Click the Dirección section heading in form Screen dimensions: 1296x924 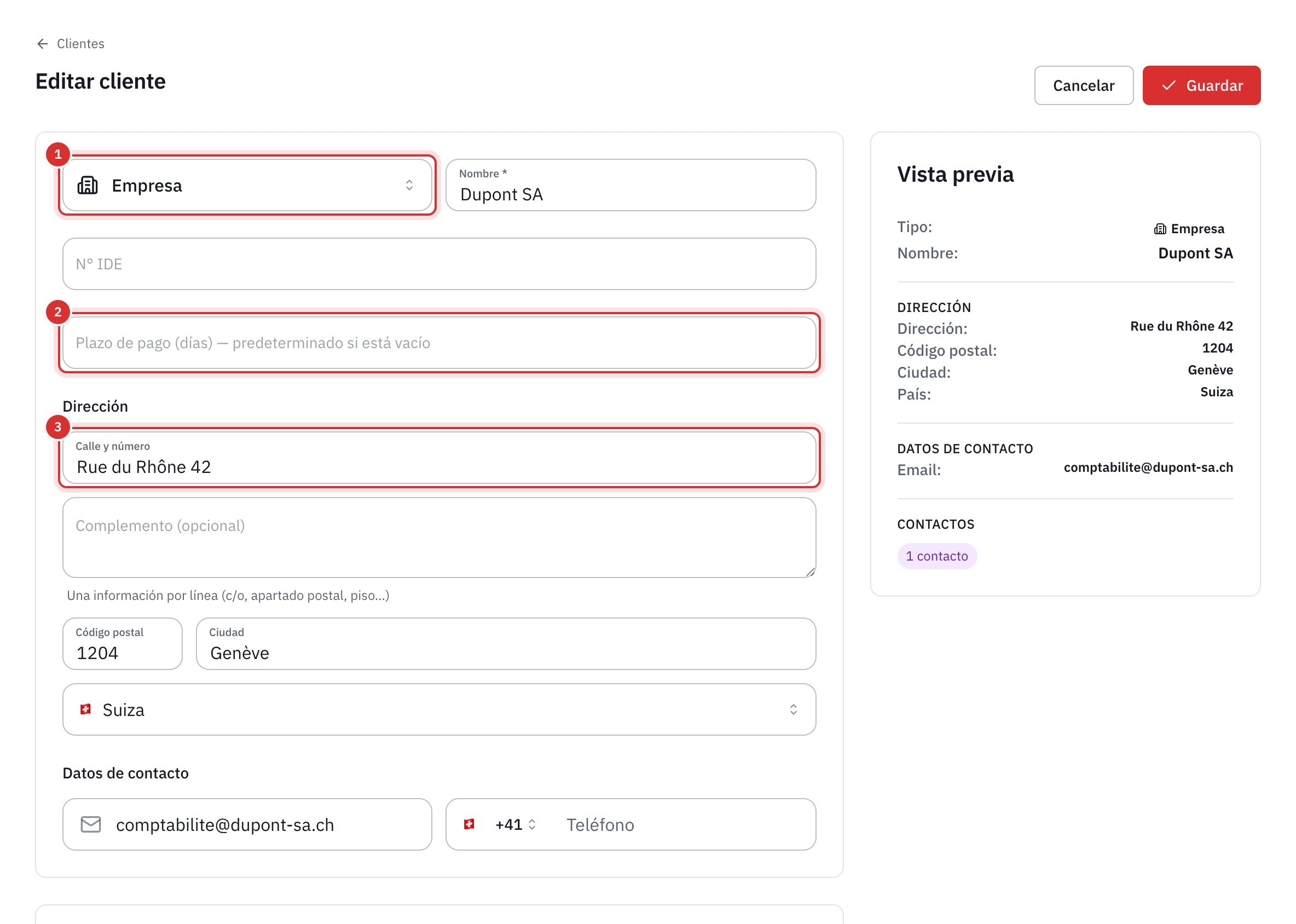click(x=95, y=407)
